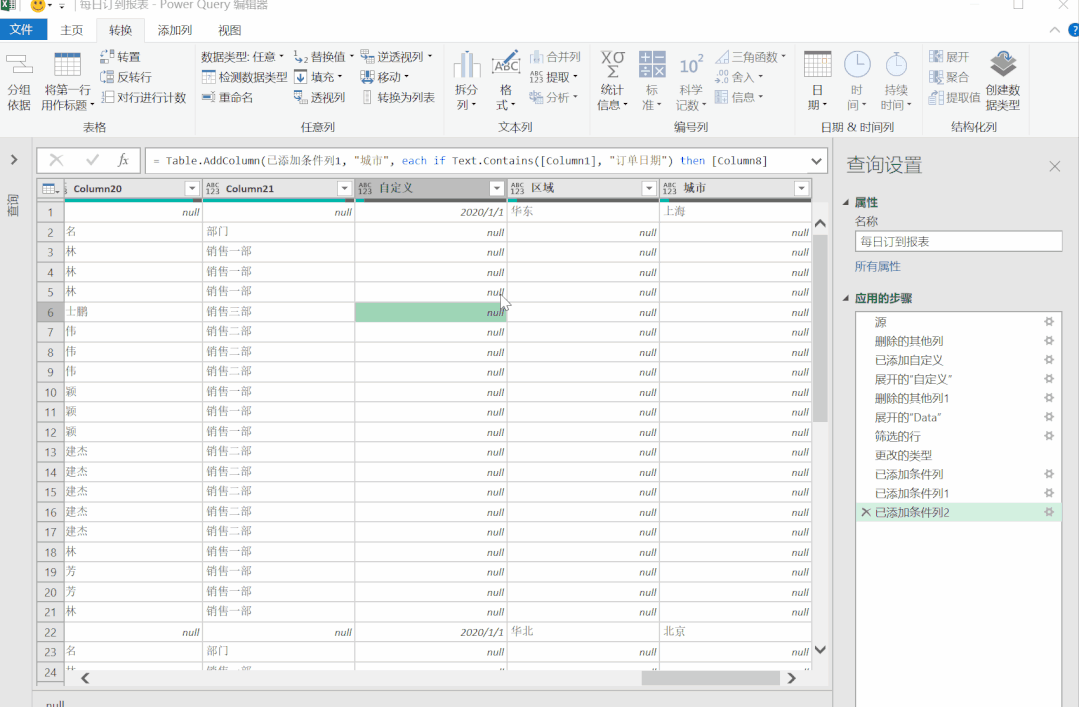
Task: Click Extract Values (提取值)
Action: pyautogui.click(x=954, y=97)
